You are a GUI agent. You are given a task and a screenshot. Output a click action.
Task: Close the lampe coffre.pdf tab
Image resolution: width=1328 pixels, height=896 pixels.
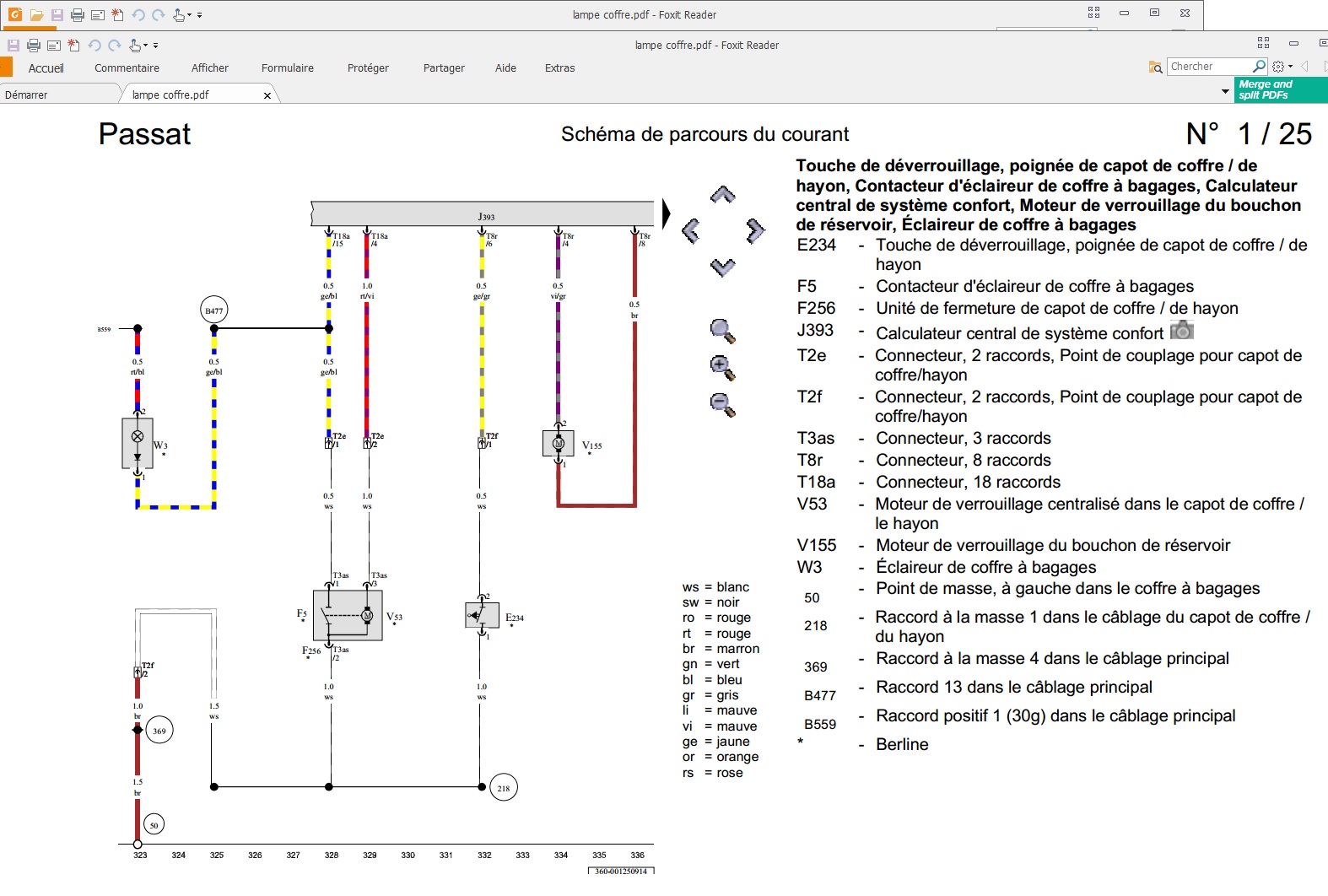click(x=267, y=95)
